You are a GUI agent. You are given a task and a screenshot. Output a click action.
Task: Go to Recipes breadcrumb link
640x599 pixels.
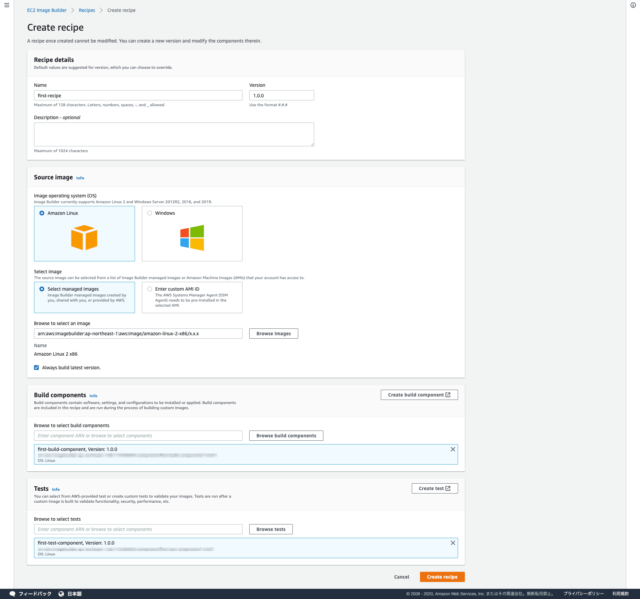point(87,10)
